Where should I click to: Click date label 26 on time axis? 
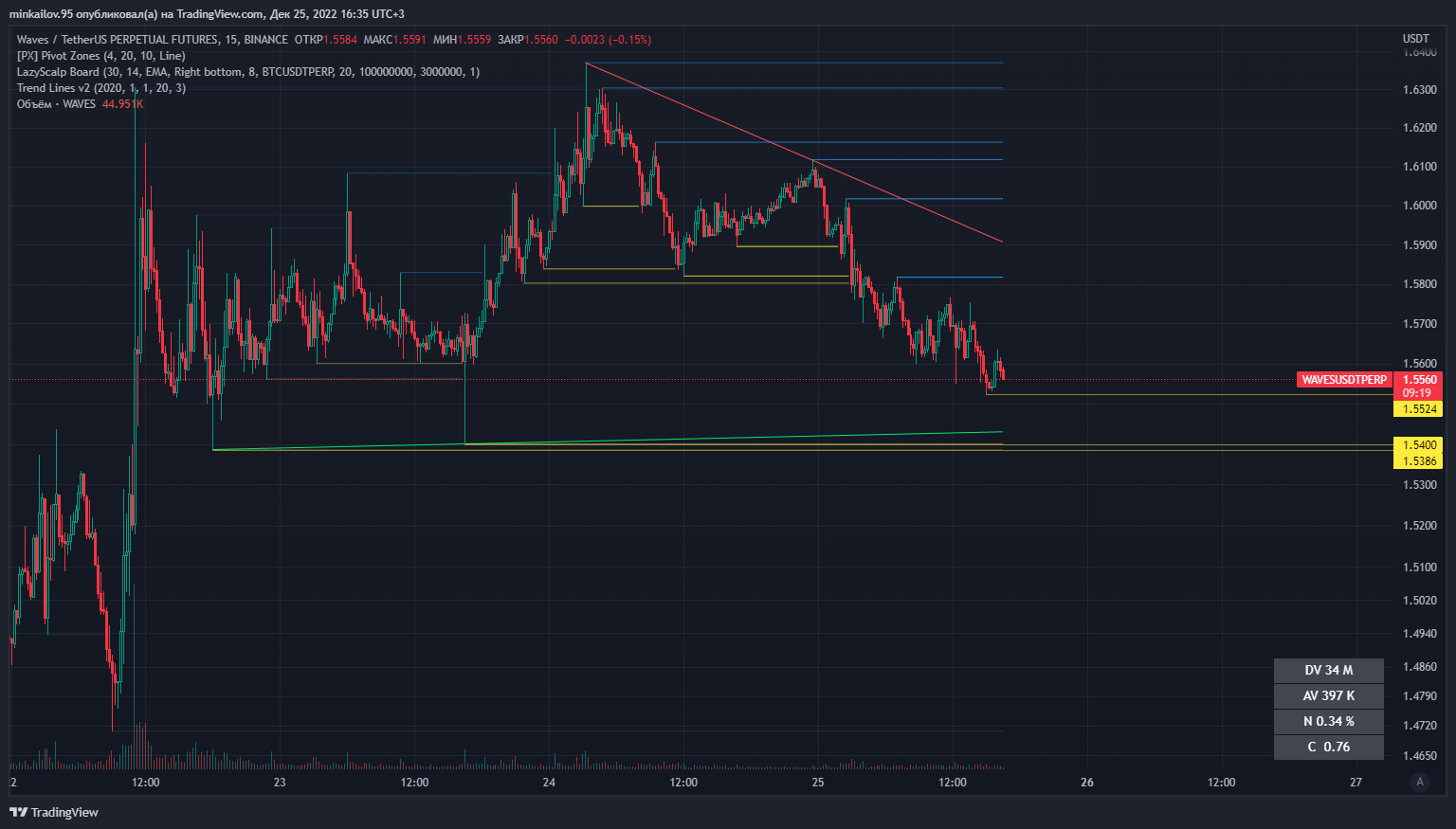coord(1086,783)
